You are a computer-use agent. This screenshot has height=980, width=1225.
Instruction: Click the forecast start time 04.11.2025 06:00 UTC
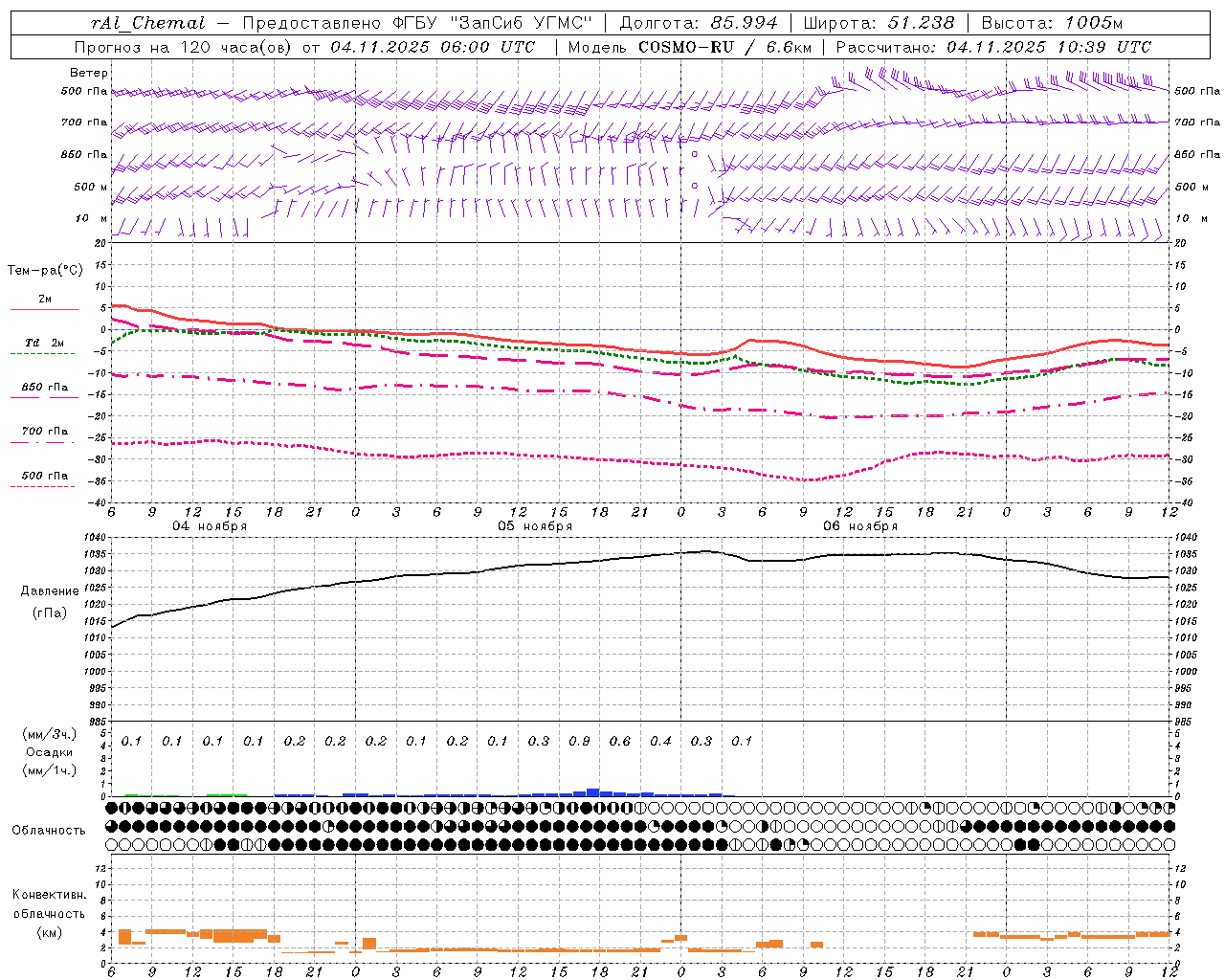(x=433, y=47)
